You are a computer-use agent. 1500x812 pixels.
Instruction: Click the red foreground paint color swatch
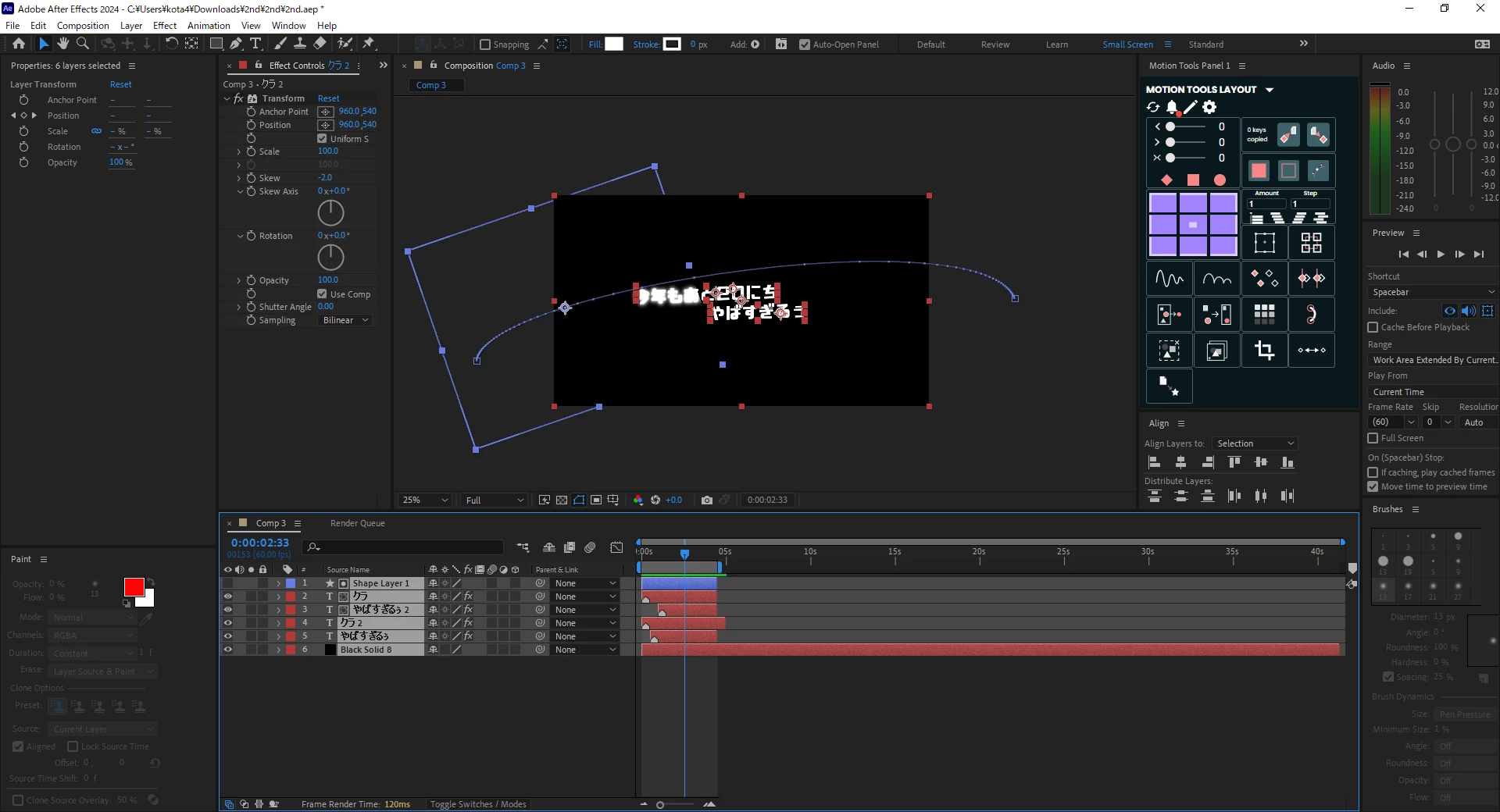coord(134,587)
